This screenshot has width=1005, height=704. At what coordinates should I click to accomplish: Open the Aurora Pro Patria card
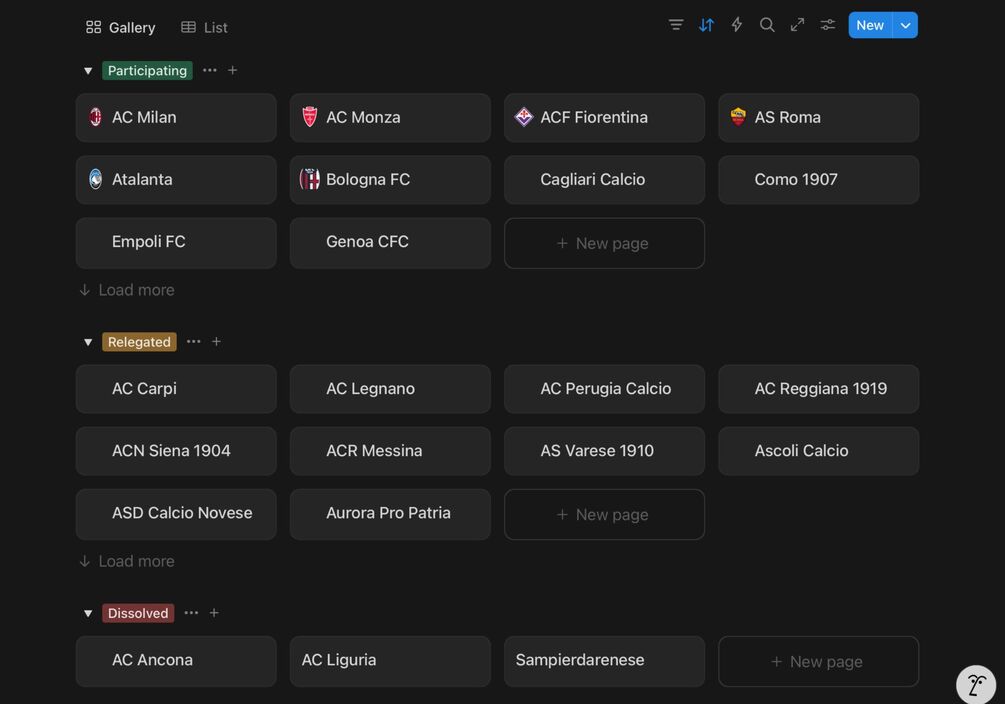[x=390, y=514]
